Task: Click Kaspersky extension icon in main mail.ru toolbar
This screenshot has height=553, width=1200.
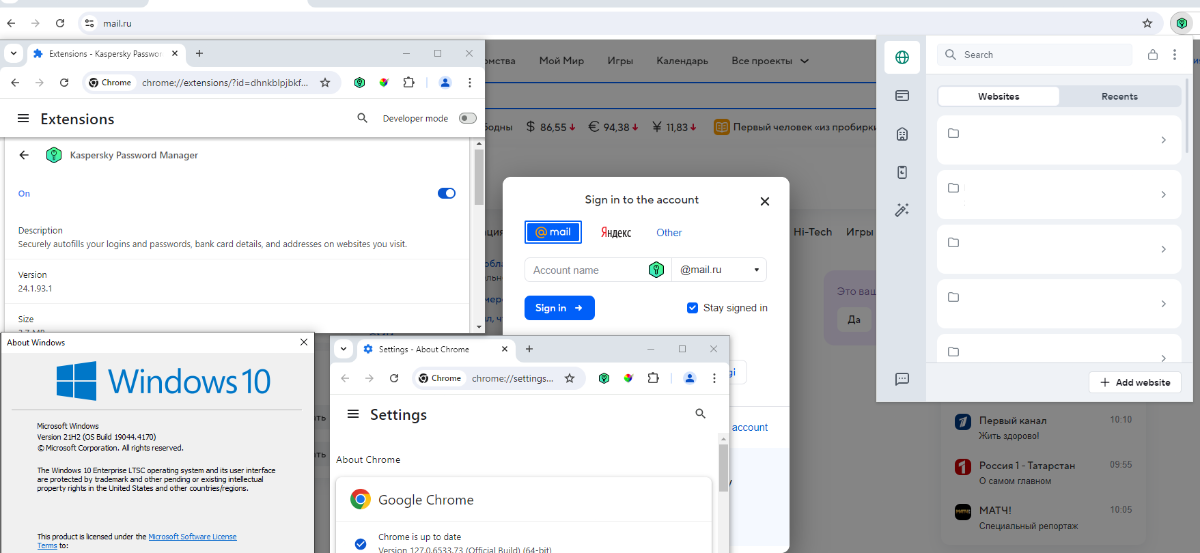Action: coord(1181,22)
